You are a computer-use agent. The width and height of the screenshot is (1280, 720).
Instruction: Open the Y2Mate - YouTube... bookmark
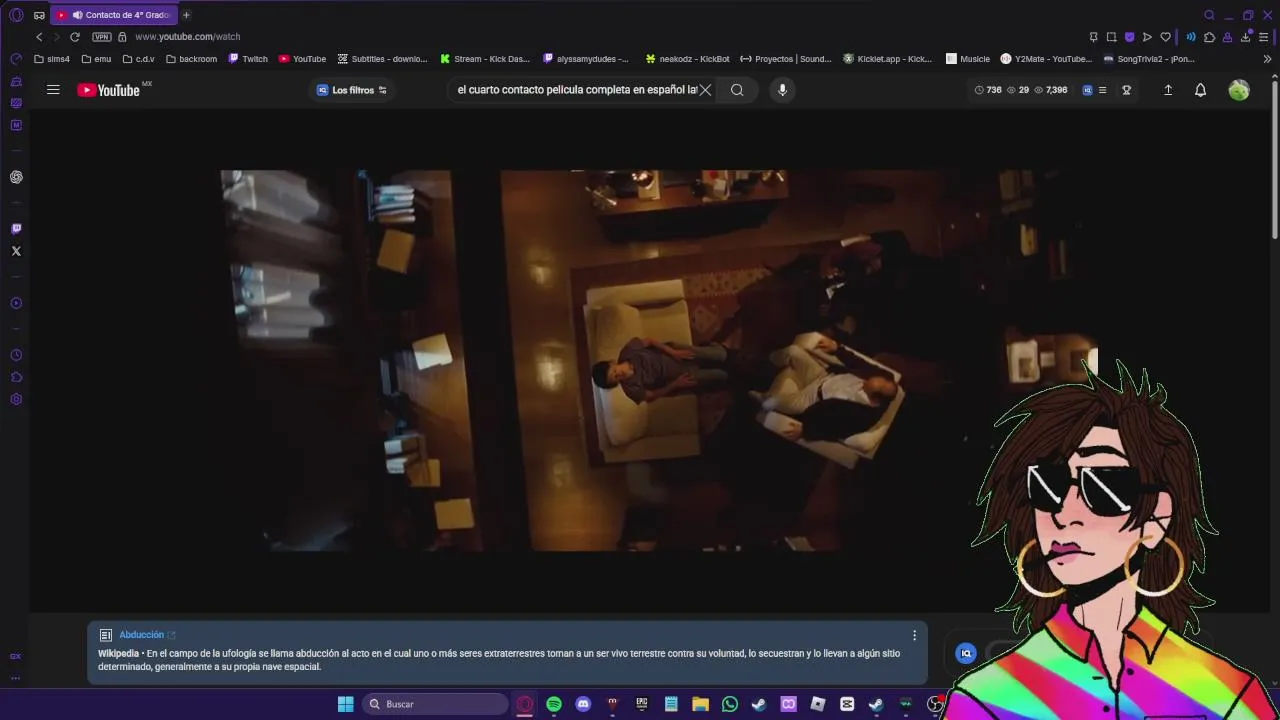point(1046,59)
